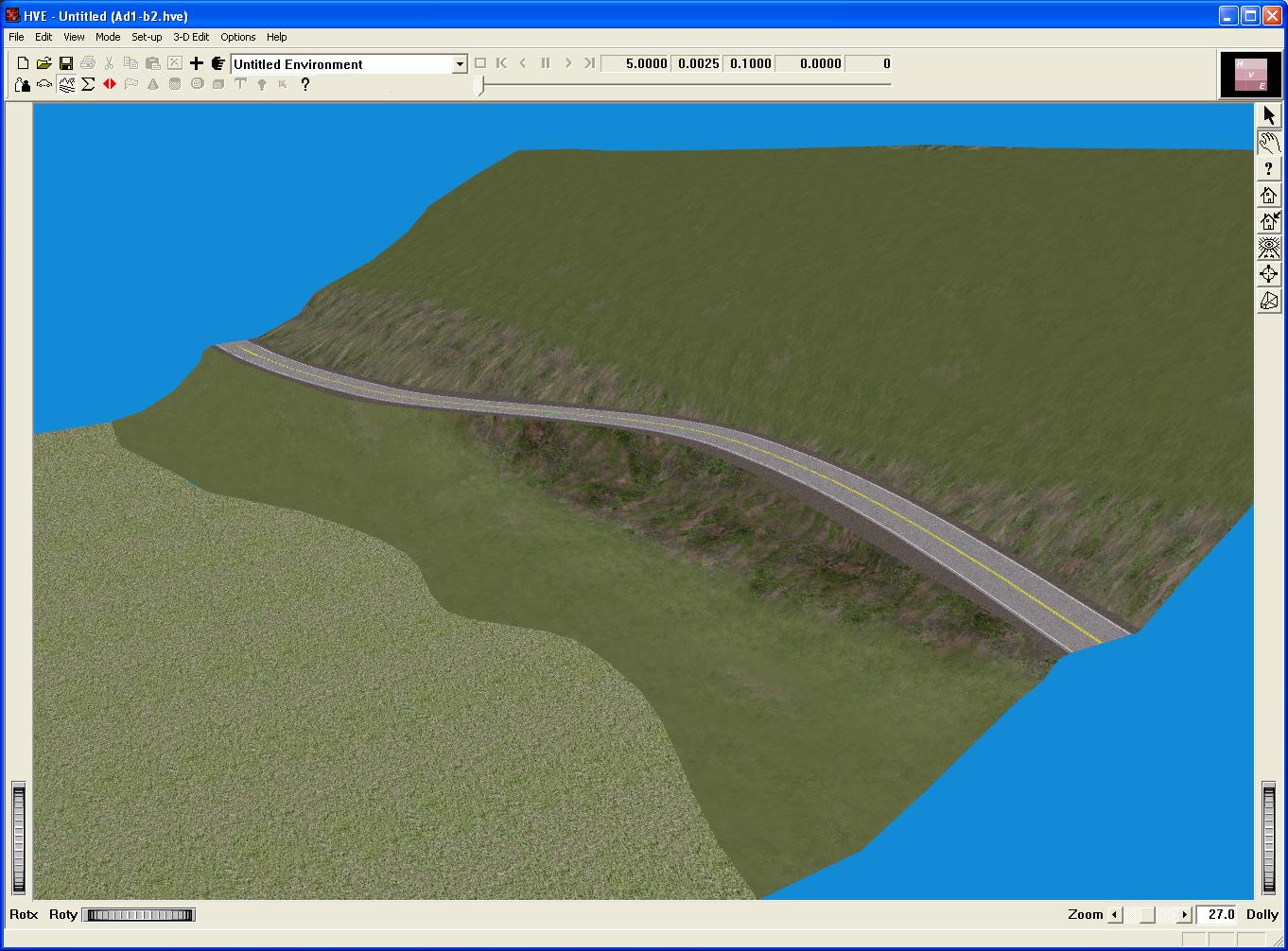Viewport: 1288px width, 951px height.
Task: Expand the Untitled Environment dropdown
Action: 460,64
